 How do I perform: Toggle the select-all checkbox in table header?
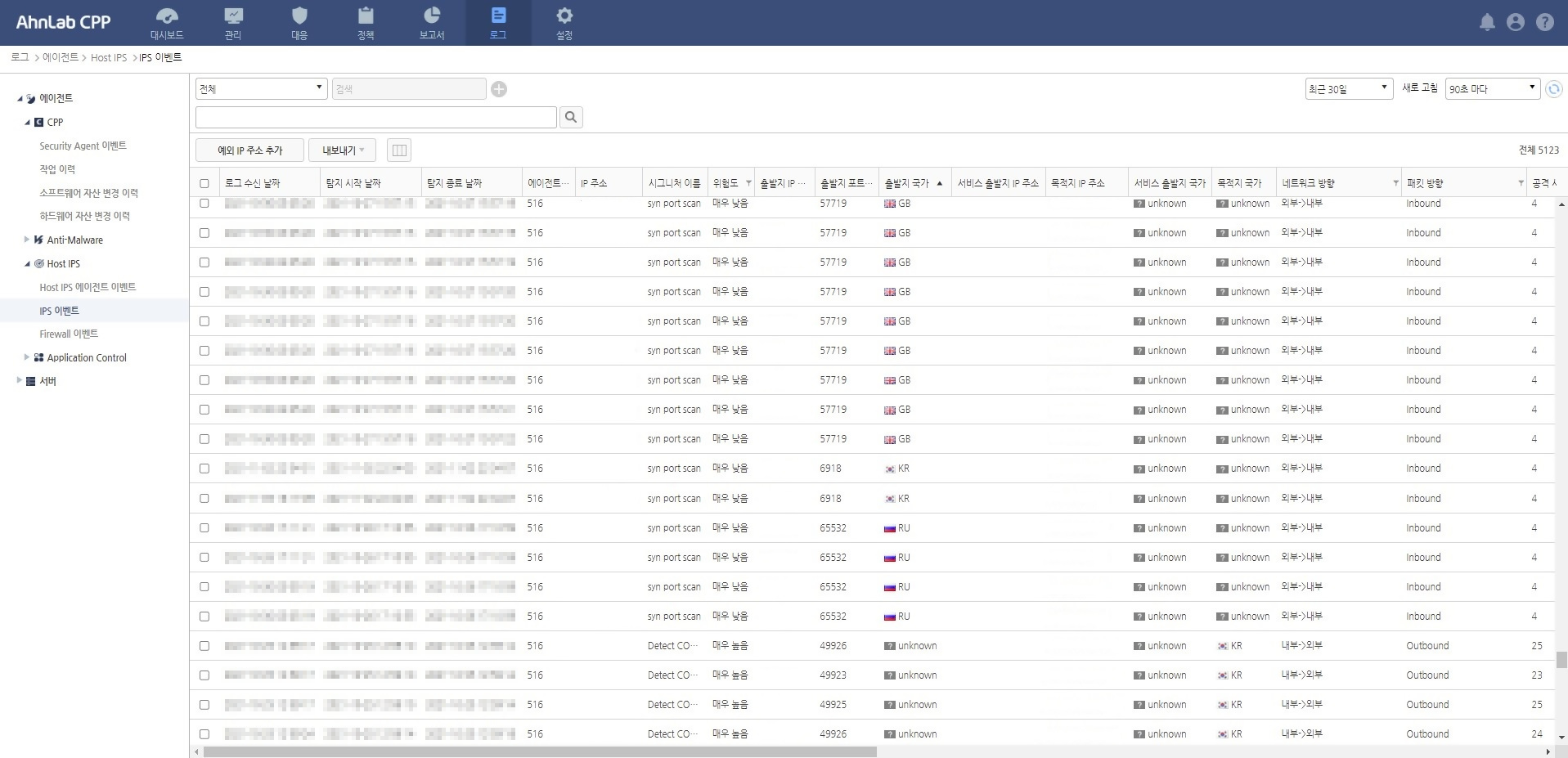pyautogui.click(x=204, y=183)
